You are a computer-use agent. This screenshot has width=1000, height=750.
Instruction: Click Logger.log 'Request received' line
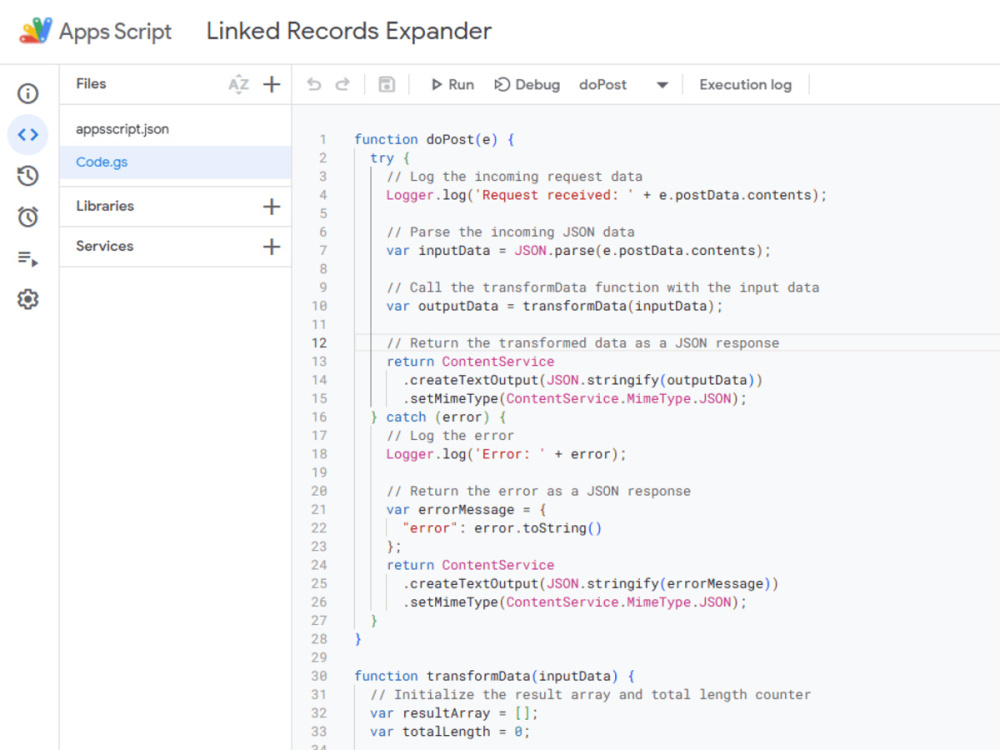pos(607,195)
